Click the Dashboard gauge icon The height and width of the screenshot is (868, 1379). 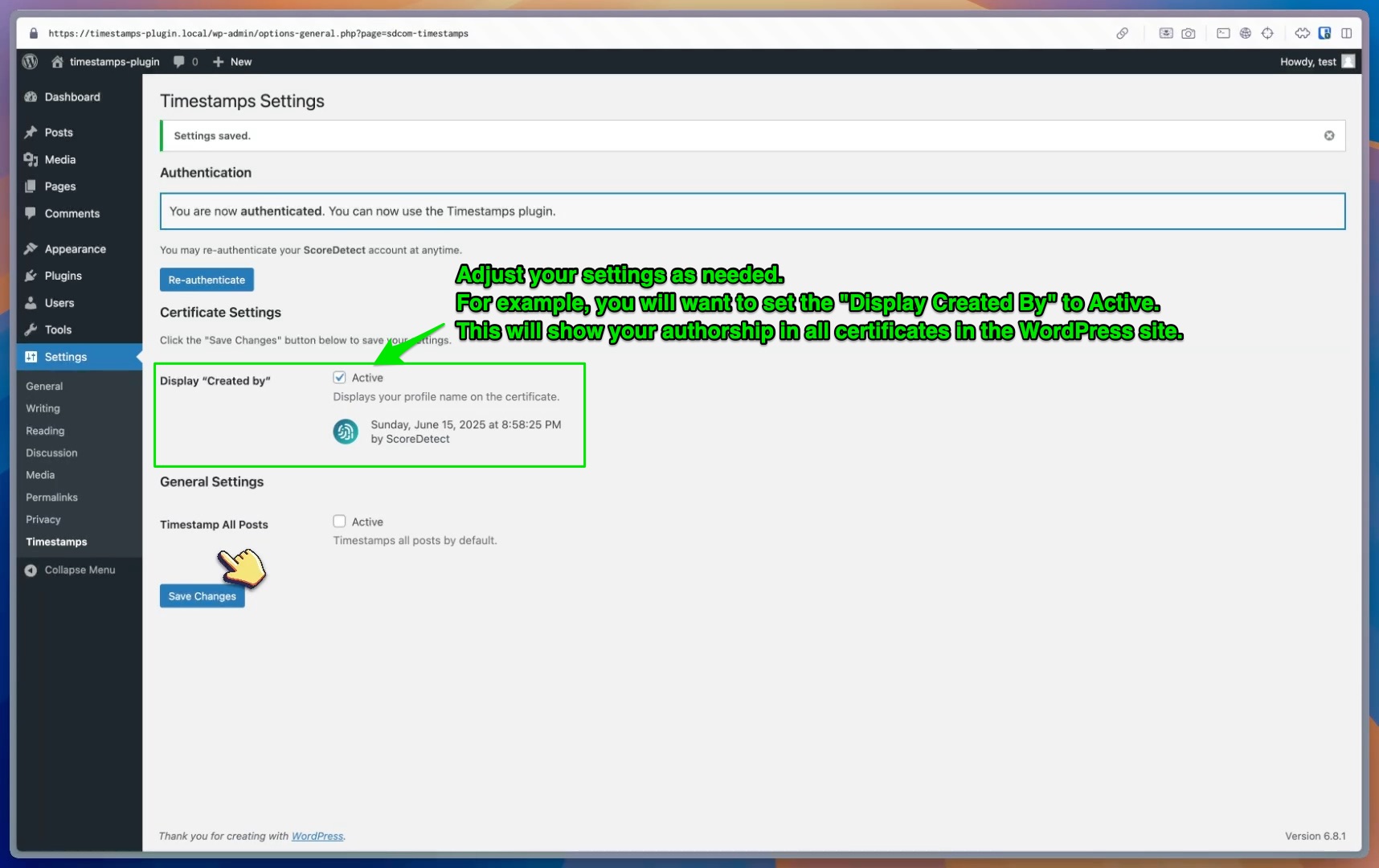click(x=31, y=97)
